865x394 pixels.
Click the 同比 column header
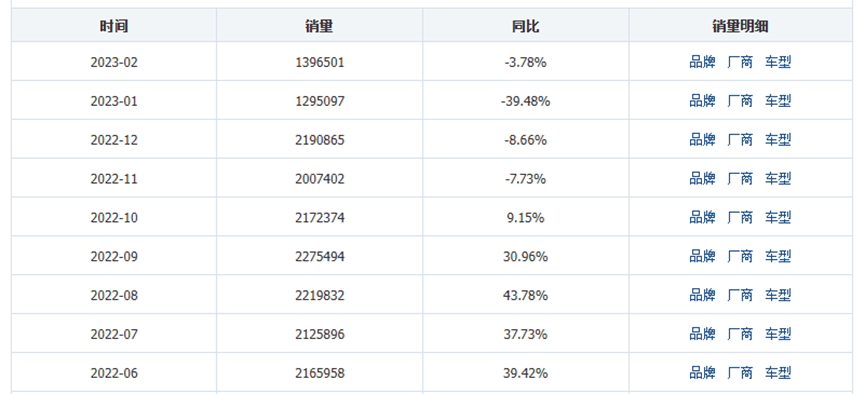pos(525,26)
